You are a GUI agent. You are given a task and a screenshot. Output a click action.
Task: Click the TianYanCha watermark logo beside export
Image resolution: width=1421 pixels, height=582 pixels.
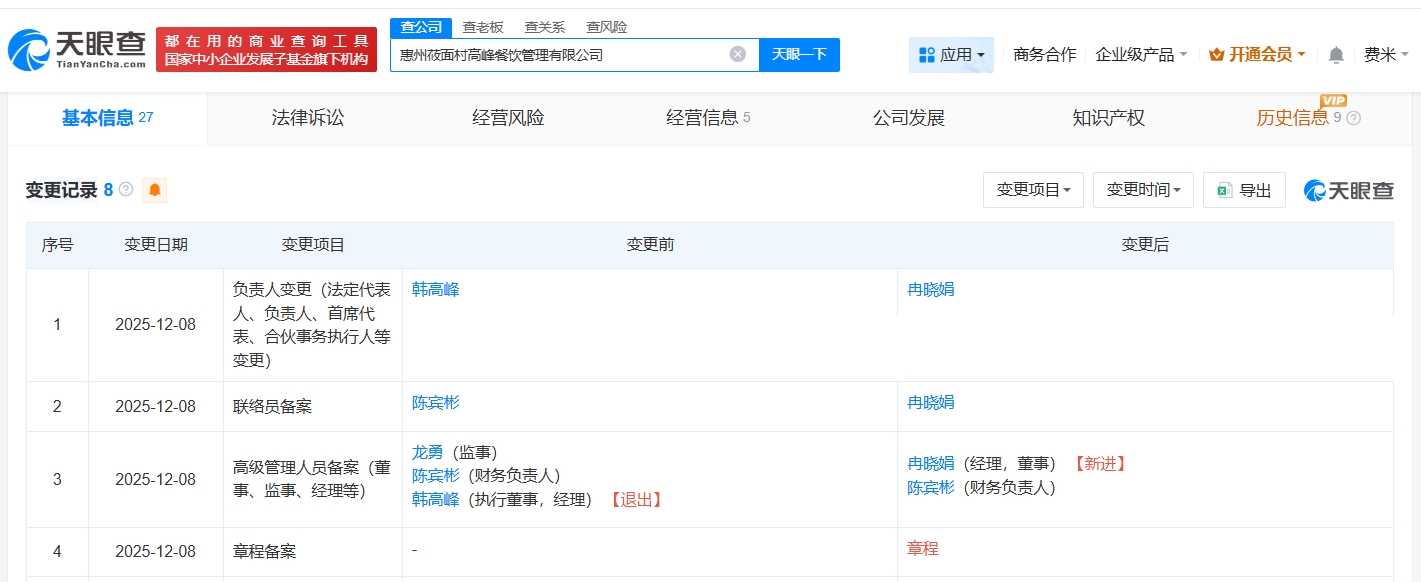tap(1349, 190)
